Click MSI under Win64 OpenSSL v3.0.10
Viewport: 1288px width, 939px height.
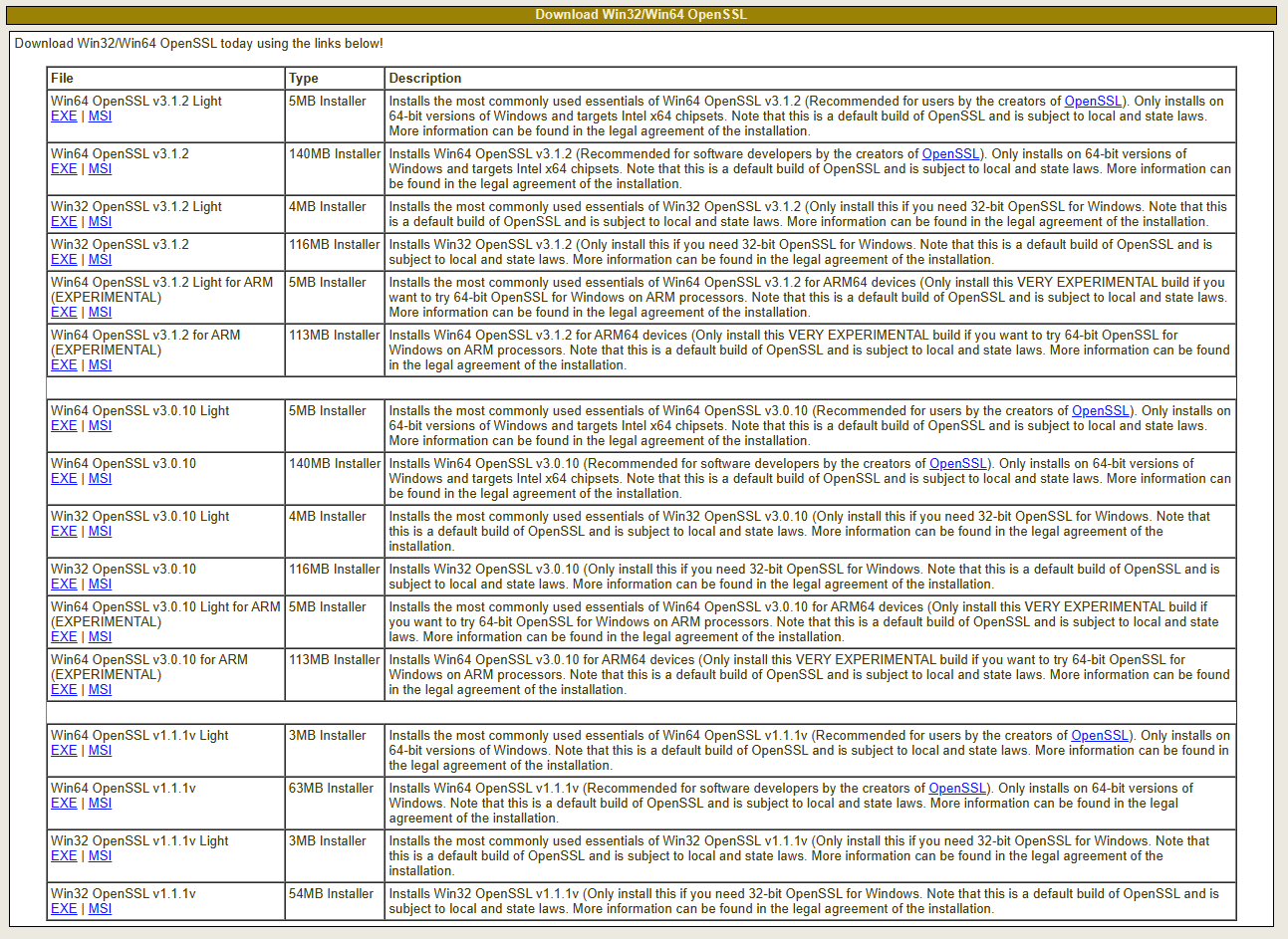tap(100, 479)
